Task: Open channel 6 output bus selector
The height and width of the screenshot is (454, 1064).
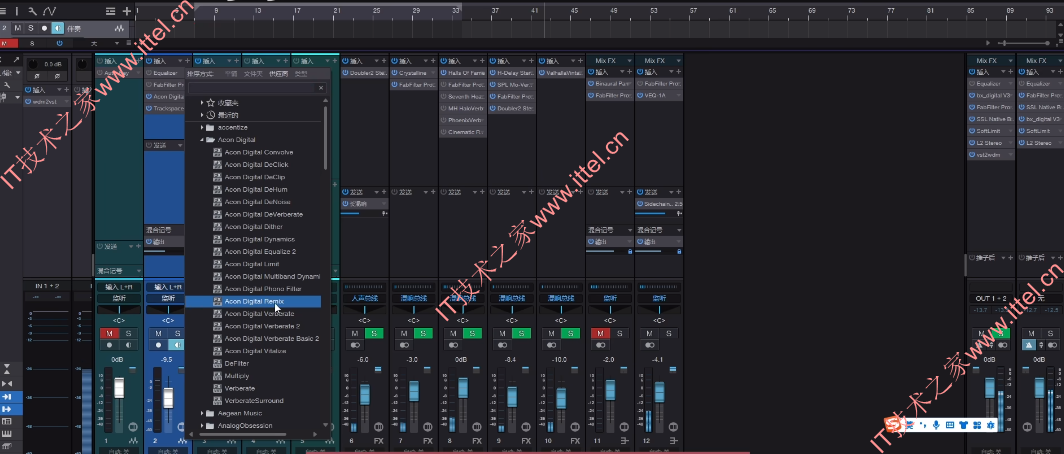Action: point(364,299)
